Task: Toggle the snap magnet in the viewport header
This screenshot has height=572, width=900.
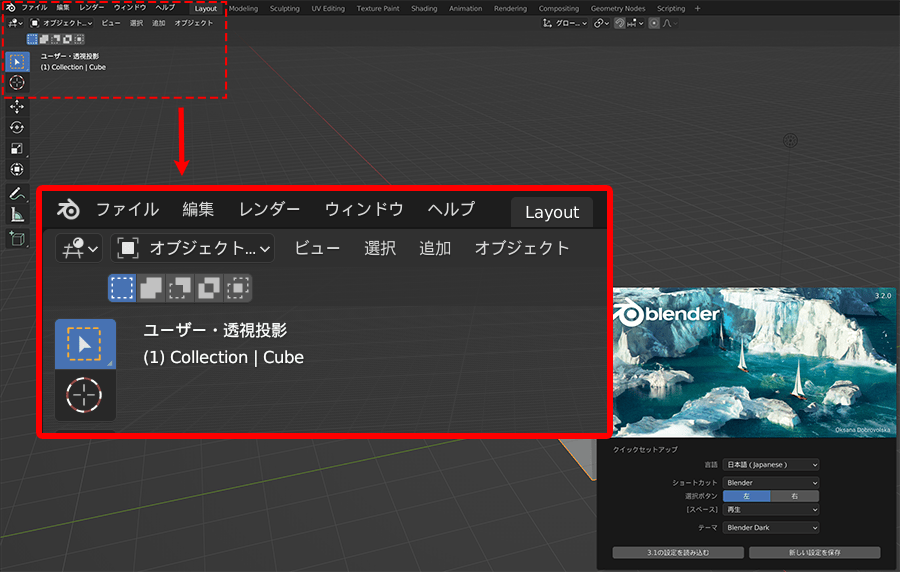Action: (619, 23)
